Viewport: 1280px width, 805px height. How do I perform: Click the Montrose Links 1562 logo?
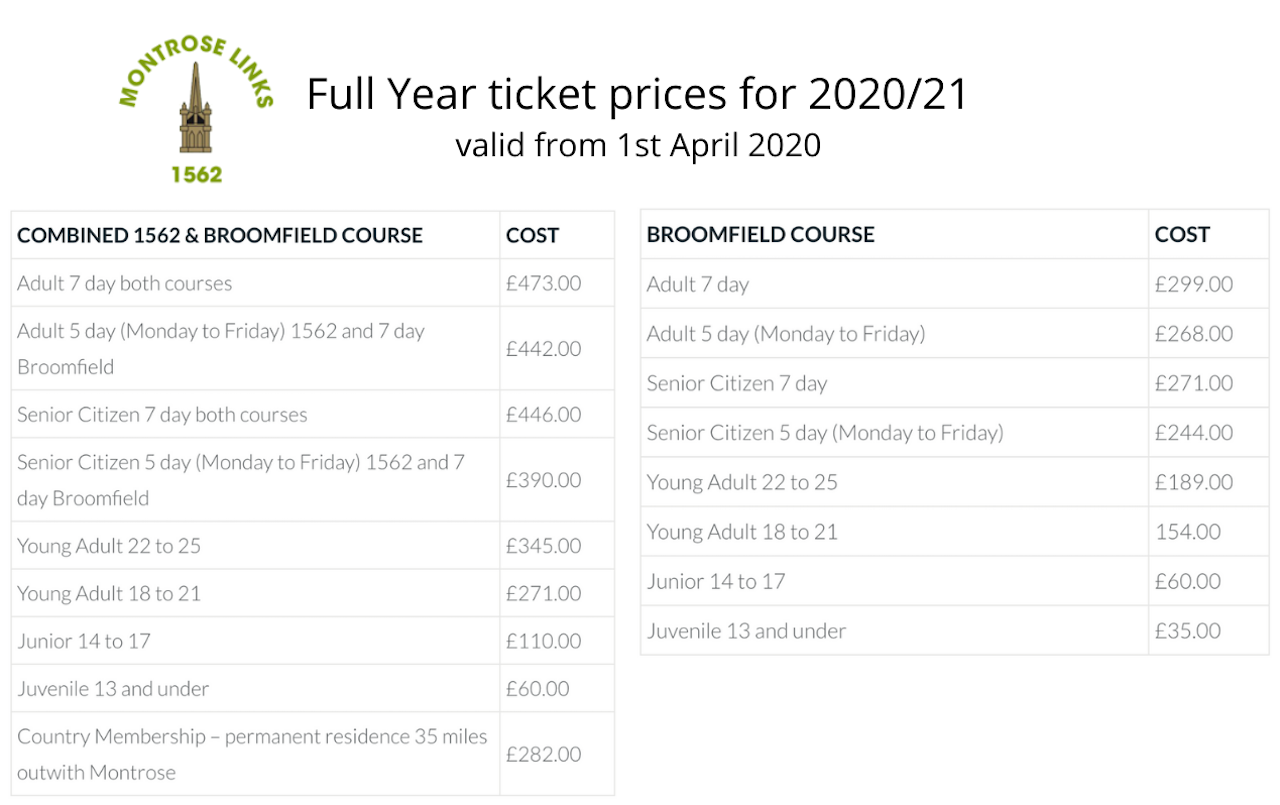(x=197, y=108)
